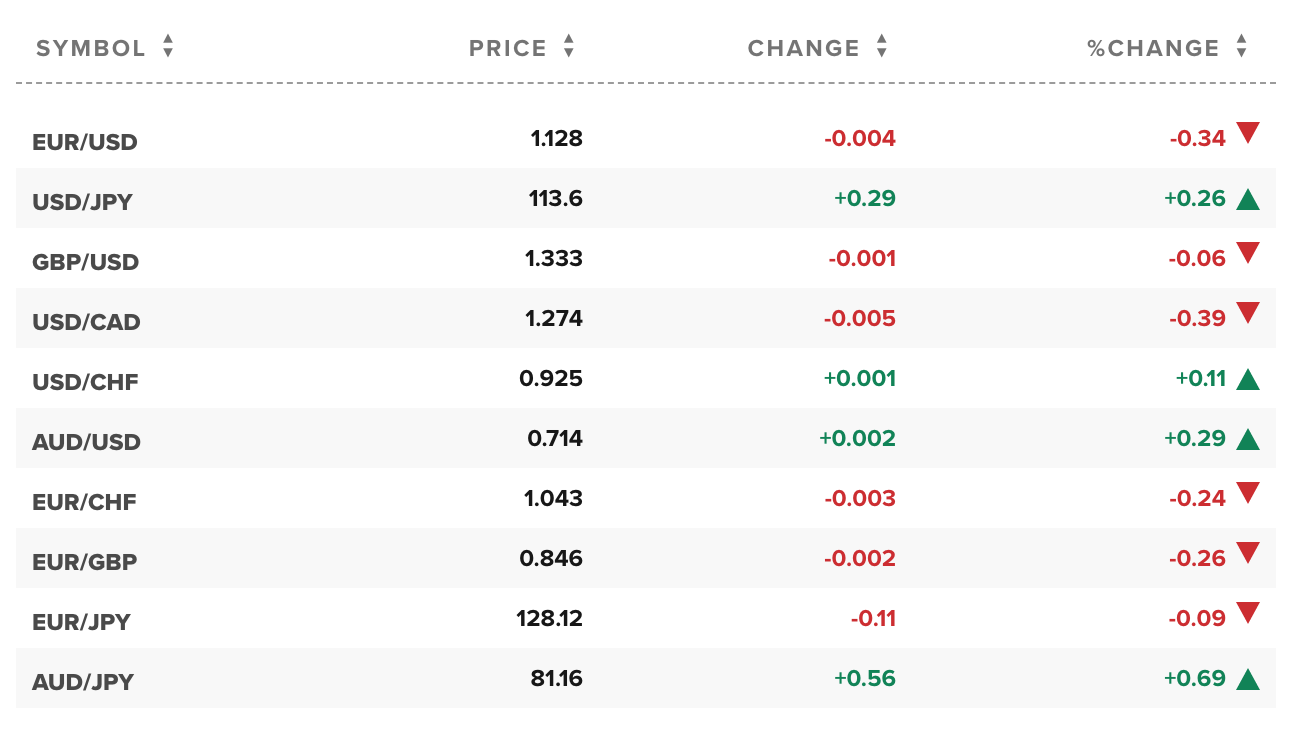Select the EUR/CHF price 1.043
The height and width of the screenshot is (752, 1302).
(x=554, y=498)
